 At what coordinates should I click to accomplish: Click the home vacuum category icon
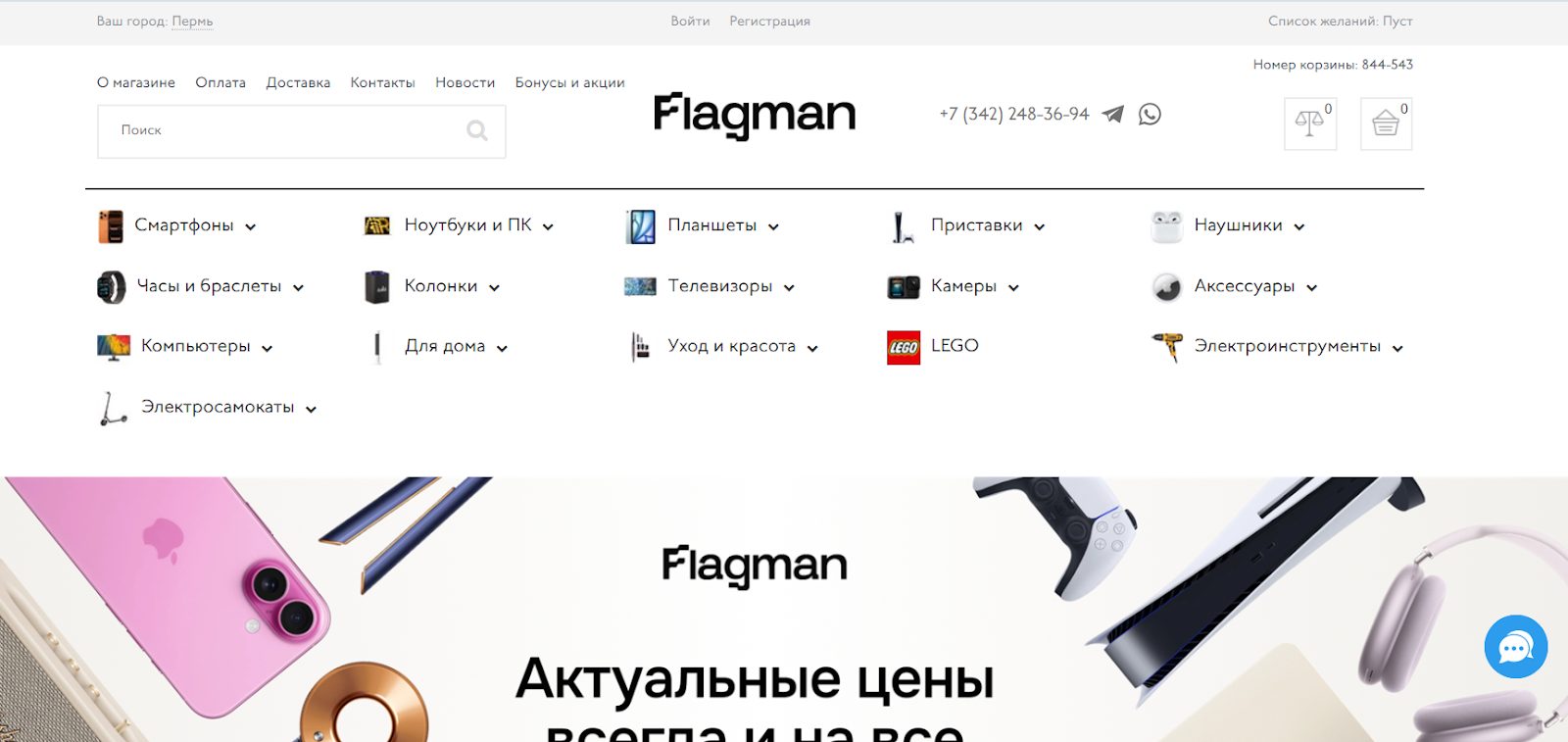377,347
